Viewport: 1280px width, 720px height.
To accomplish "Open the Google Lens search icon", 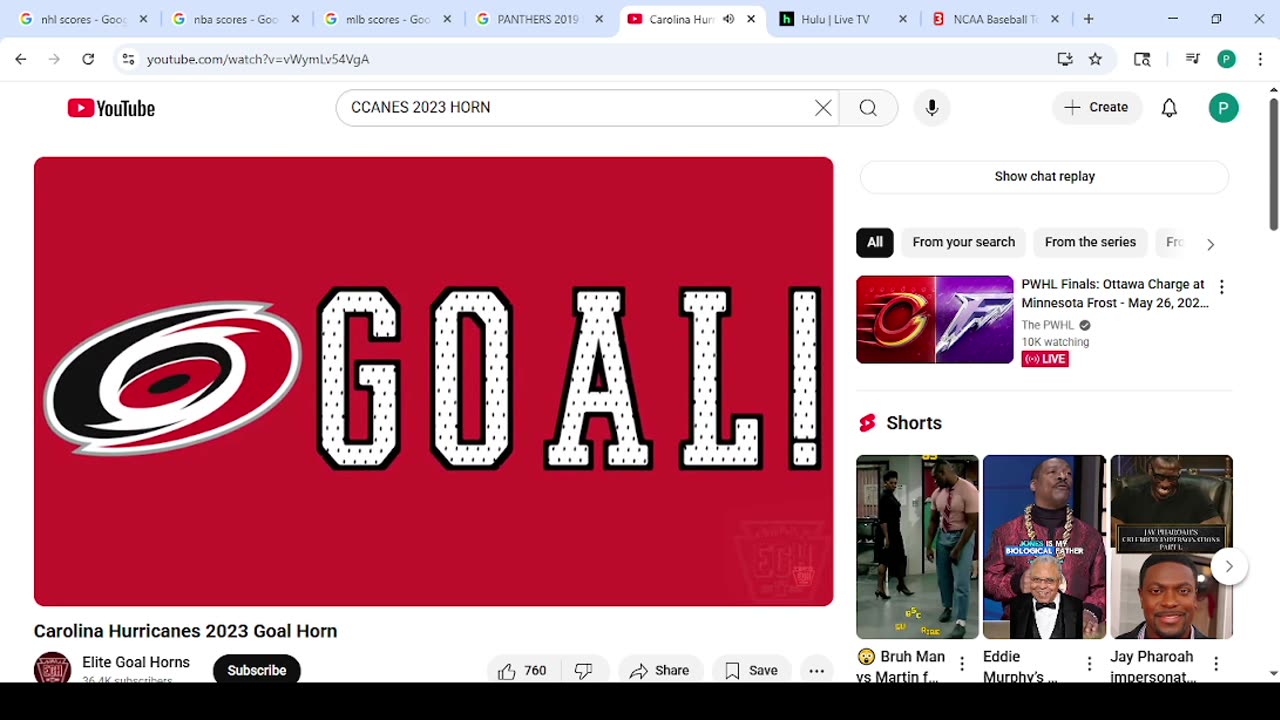I will (x=1142, y=59).
